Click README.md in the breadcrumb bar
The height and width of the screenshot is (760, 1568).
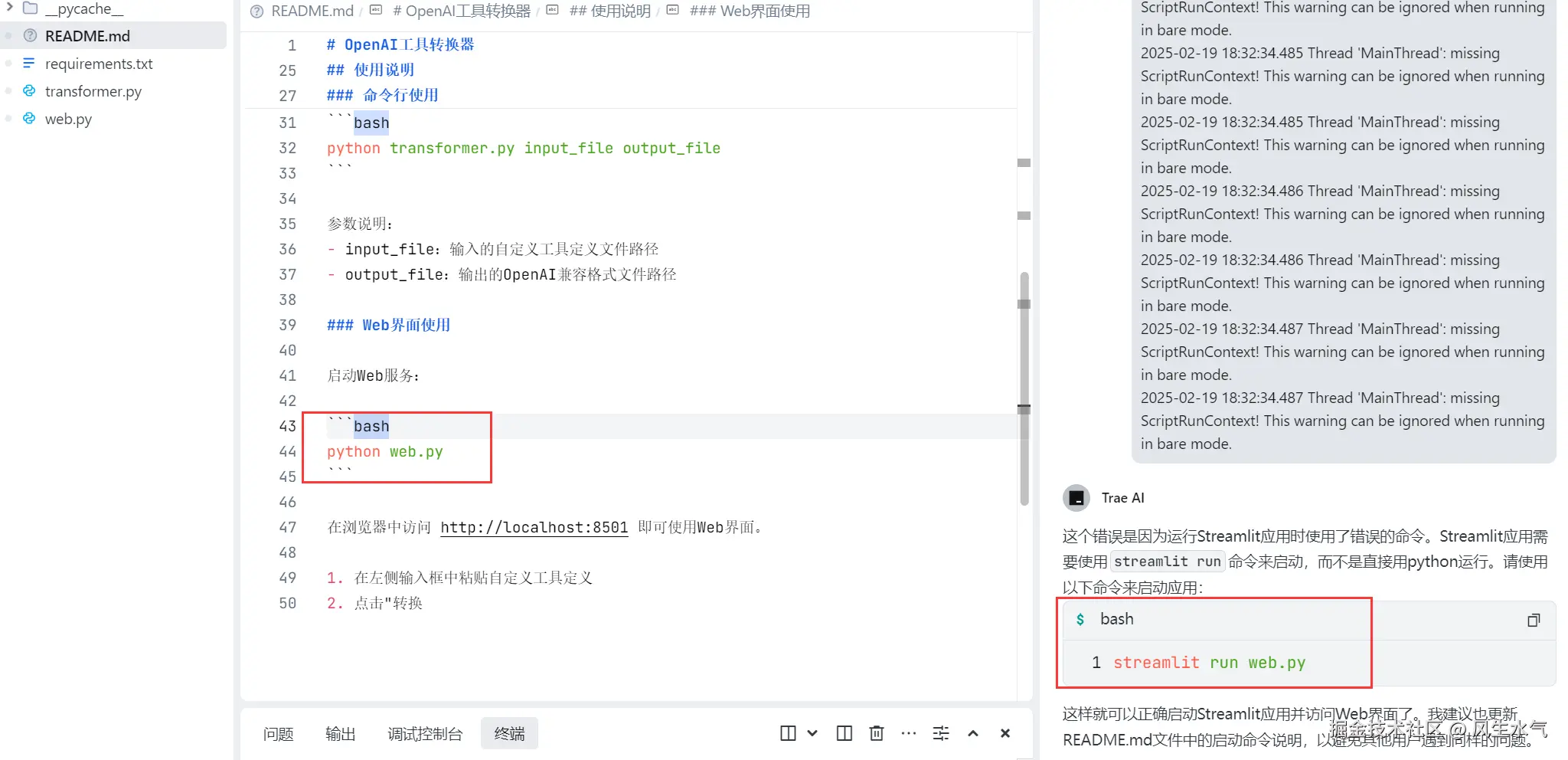click(312, 11)
